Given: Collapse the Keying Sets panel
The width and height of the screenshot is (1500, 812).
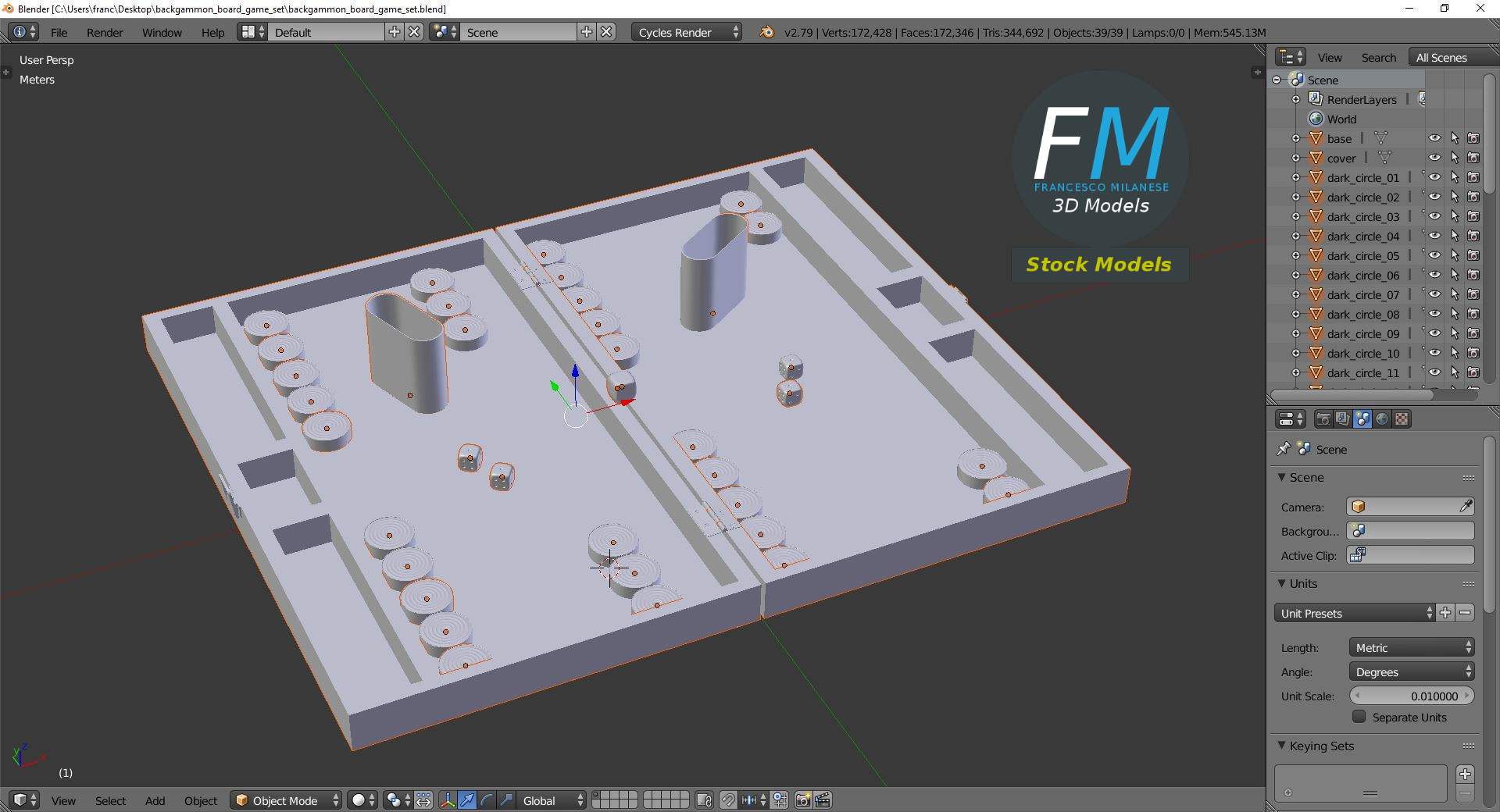Looking at the screenshot, I should click(1281, 746).
